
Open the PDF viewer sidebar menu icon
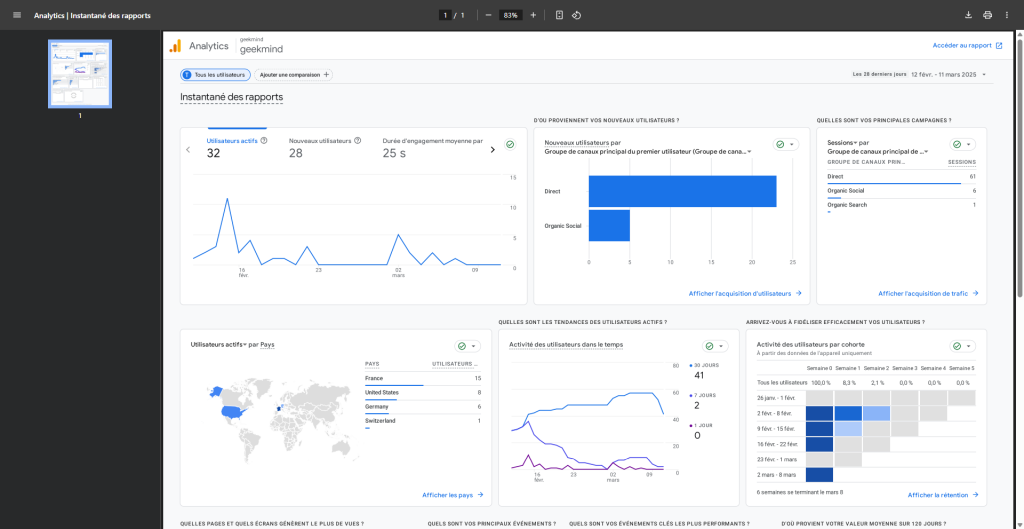(17, 15)
